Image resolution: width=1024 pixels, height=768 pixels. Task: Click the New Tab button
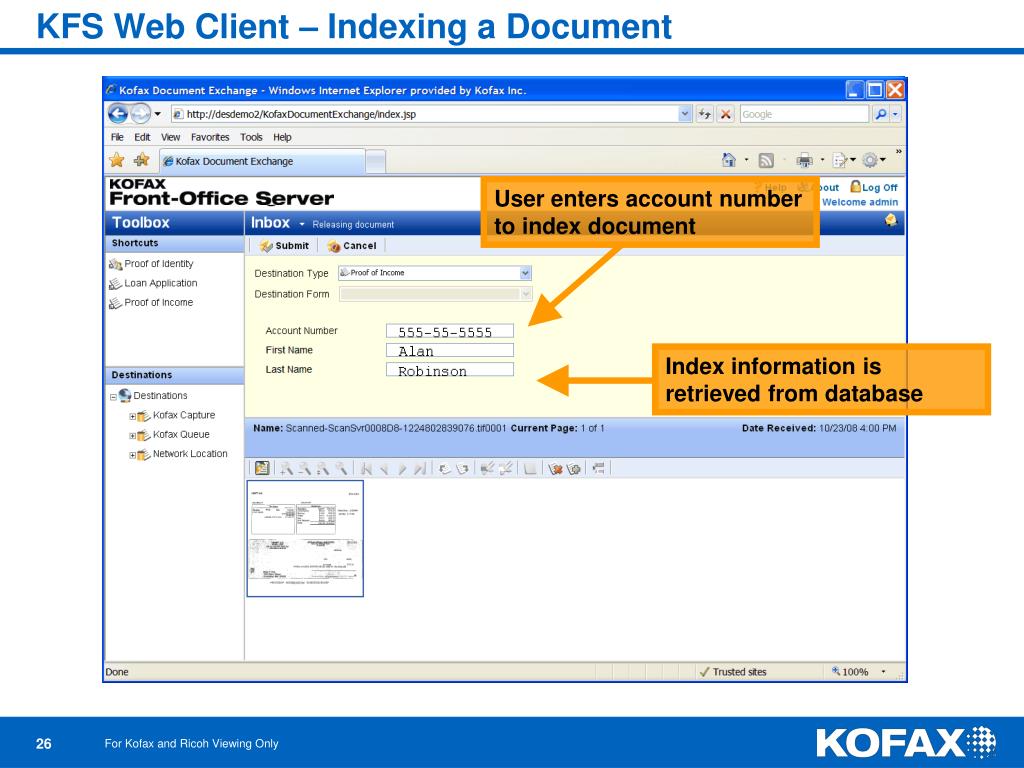coord(376,161)
